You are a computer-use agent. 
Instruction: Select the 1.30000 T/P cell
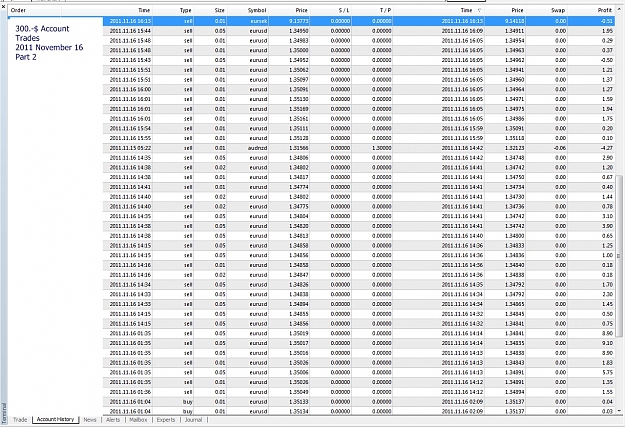click(x=381, y=148)
